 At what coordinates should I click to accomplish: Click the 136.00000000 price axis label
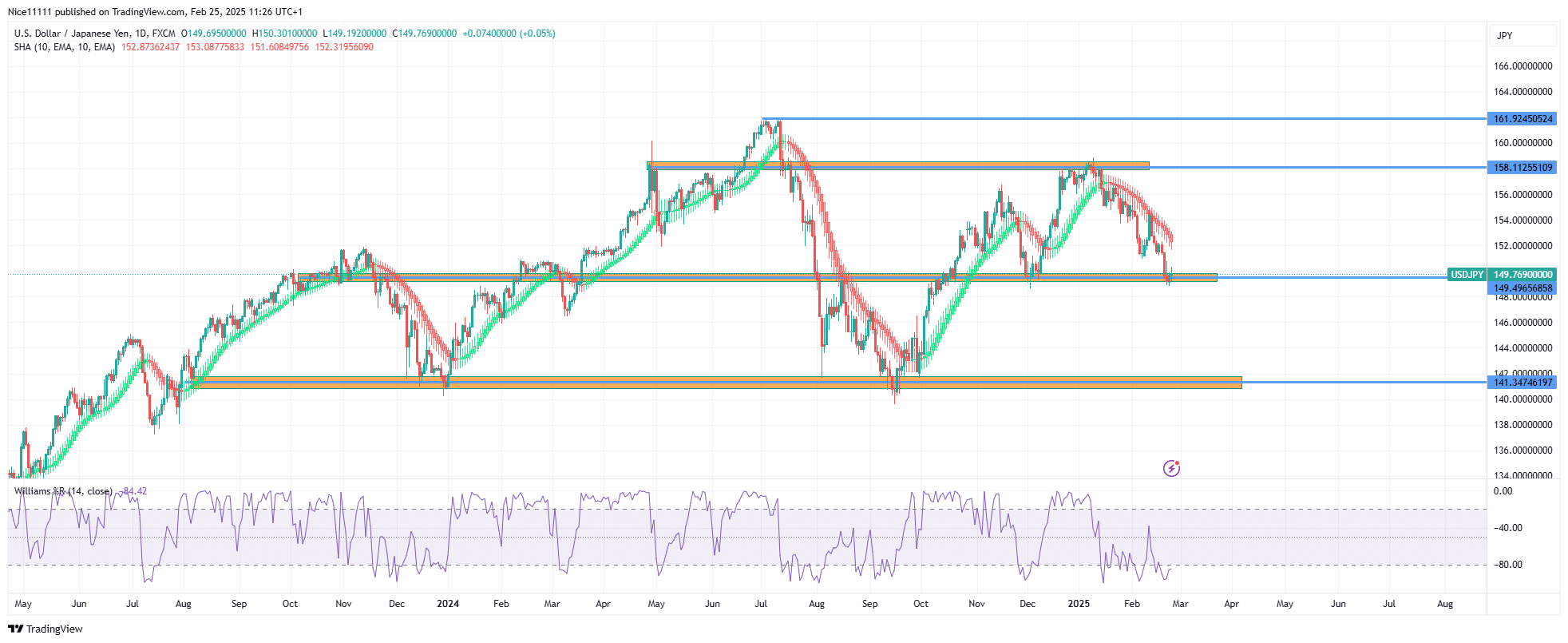point(1523,450)
